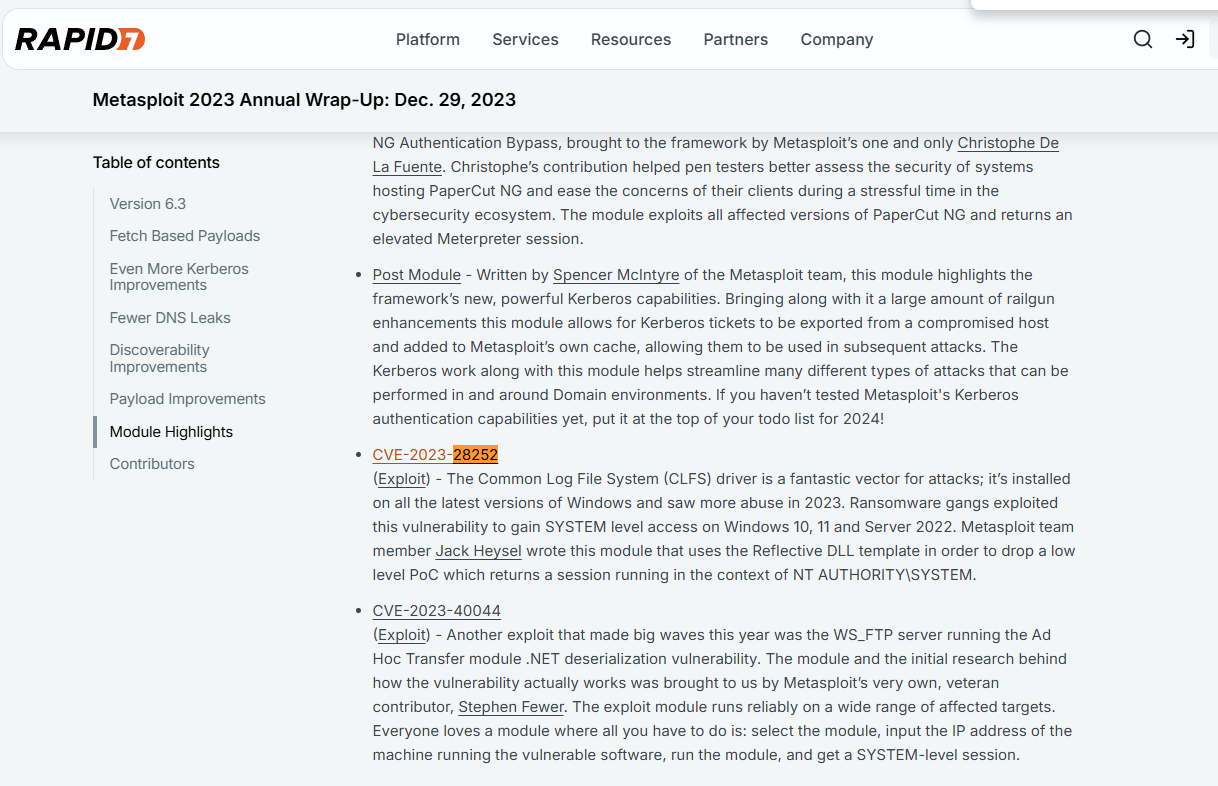This screenshot has height=786, width=1218.
Task: Open Spencer McIntyre profile link
Action: 617,275
